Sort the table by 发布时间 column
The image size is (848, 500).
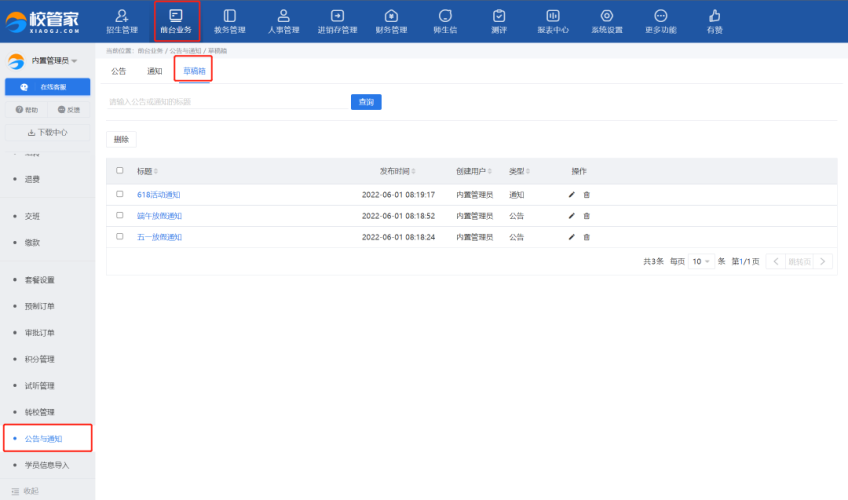pyautogui.click(x=397, y=171)
